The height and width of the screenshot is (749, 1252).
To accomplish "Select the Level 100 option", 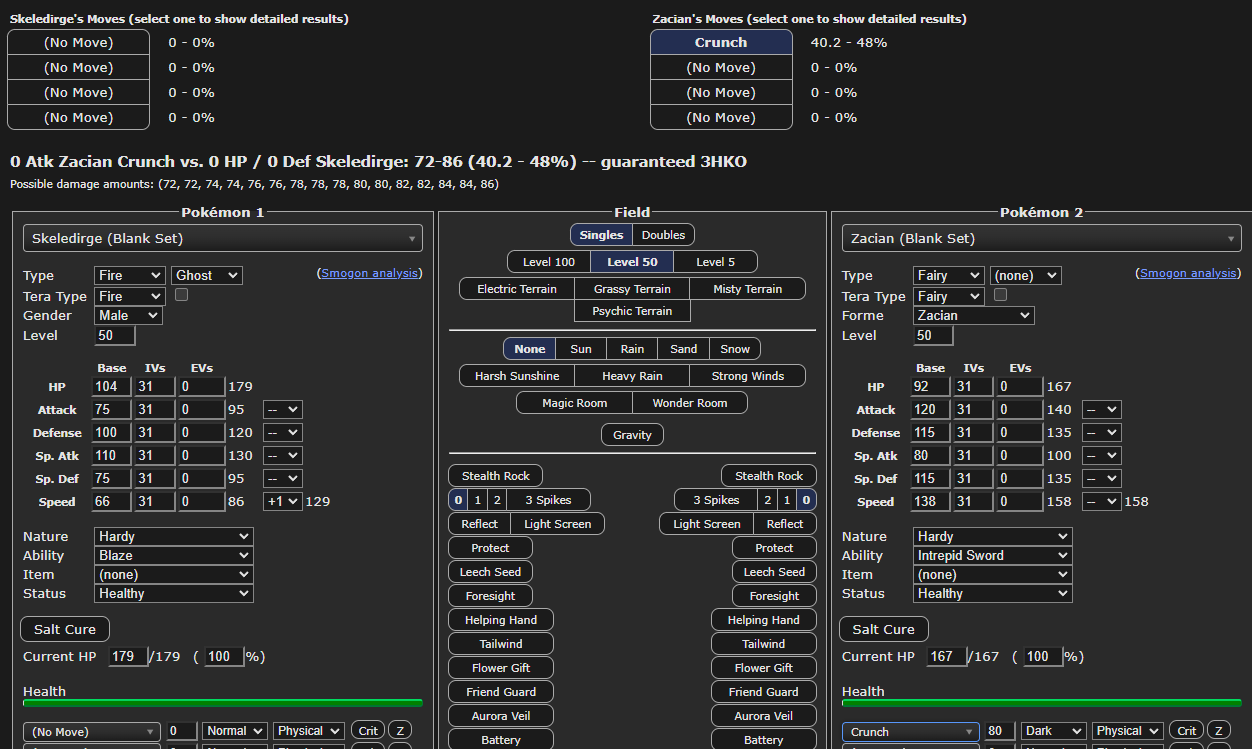I will click(549, 262).
